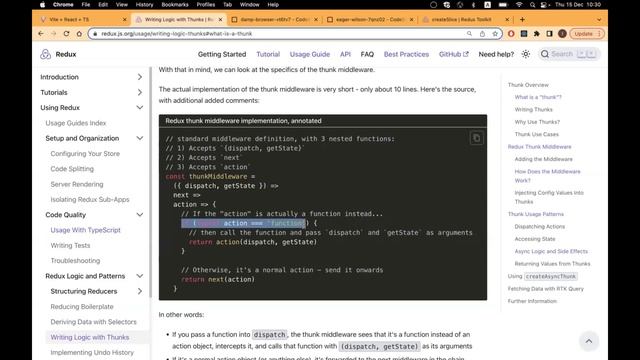Jump to 'Adding the Middleware' section

tap(544, 159)
